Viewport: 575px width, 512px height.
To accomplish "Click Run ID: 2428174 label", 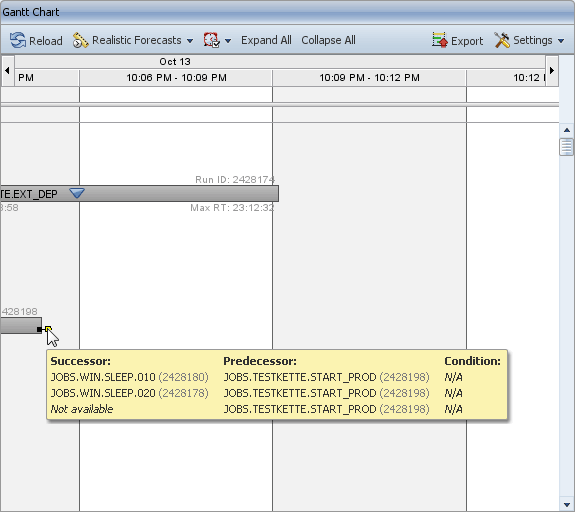I will click(235, 179).
